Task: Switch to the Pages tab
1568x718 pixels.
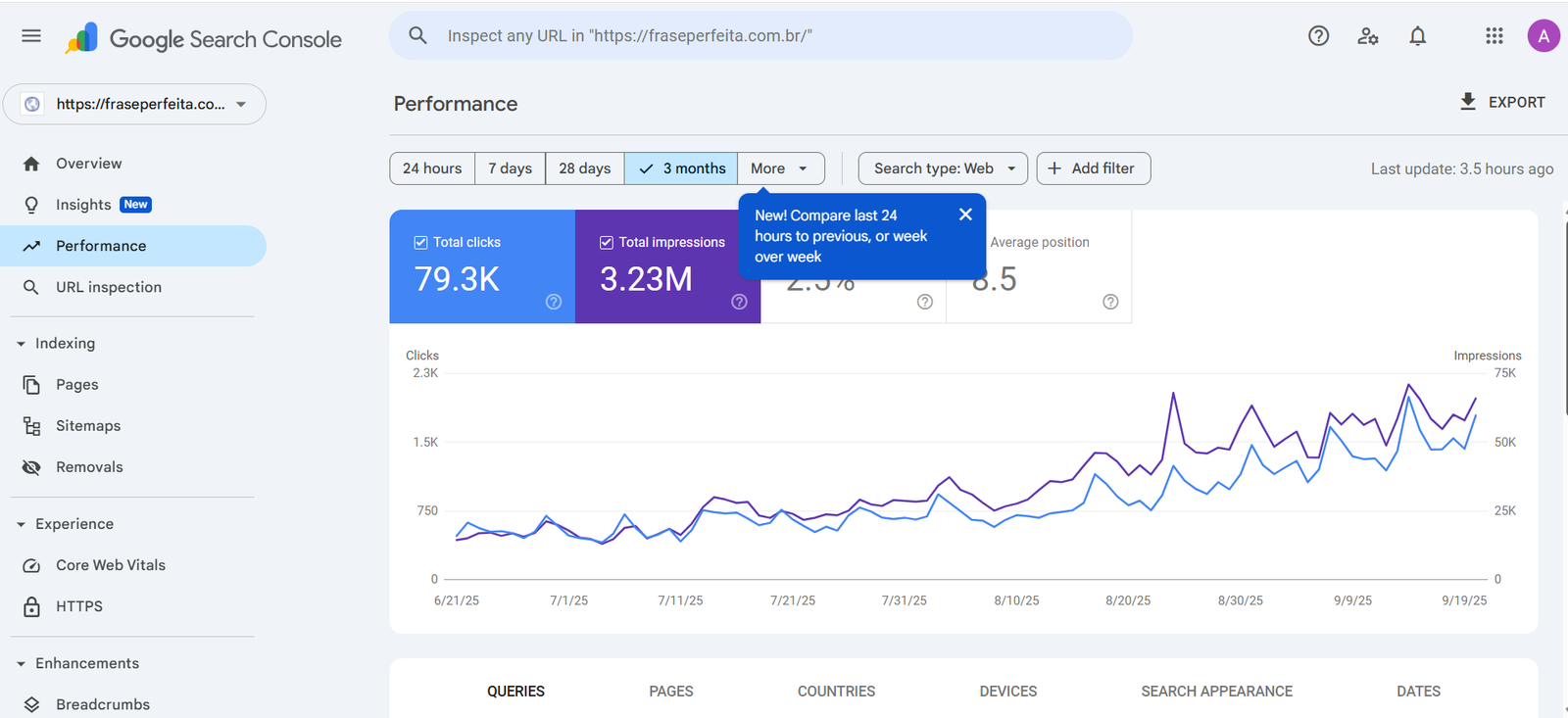Action: (670, 692)
